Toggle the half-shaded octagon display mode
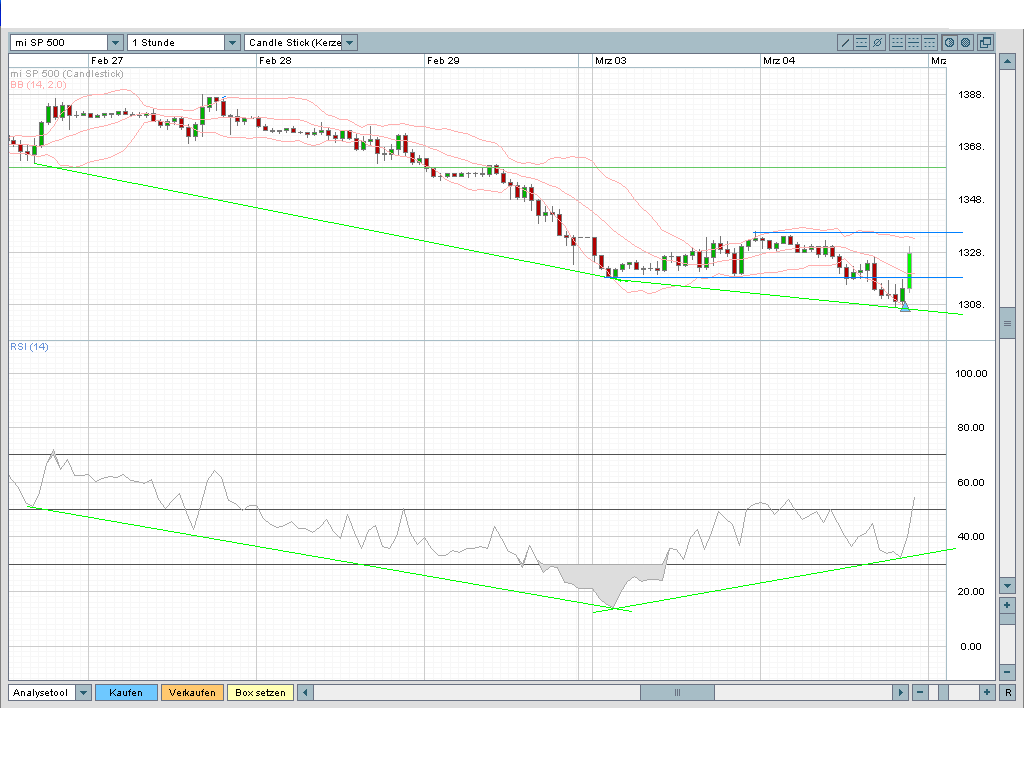The height and width of the screenshot is (768, 1024). tap(950, 42)
